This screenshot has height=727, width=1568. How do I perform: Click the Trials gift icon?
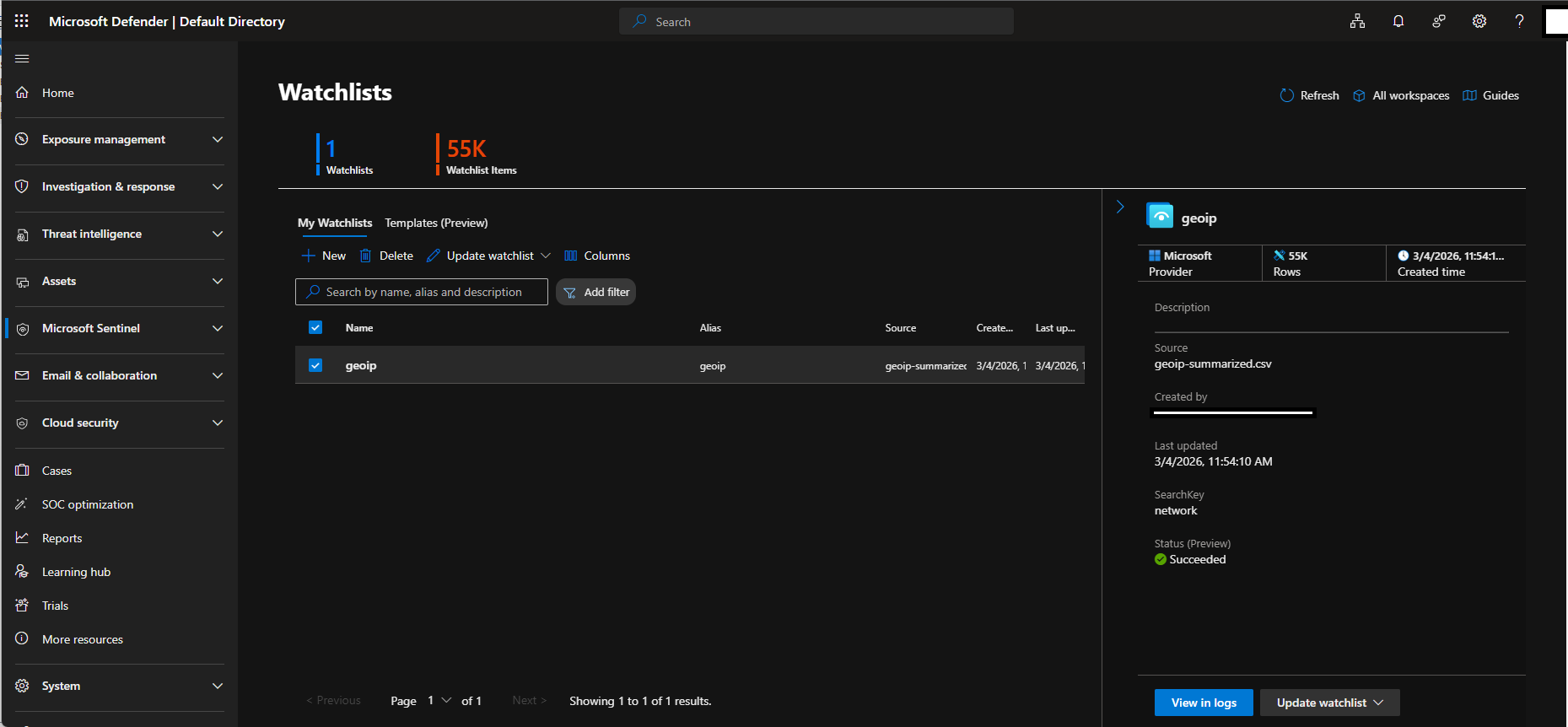click(22, 605)
